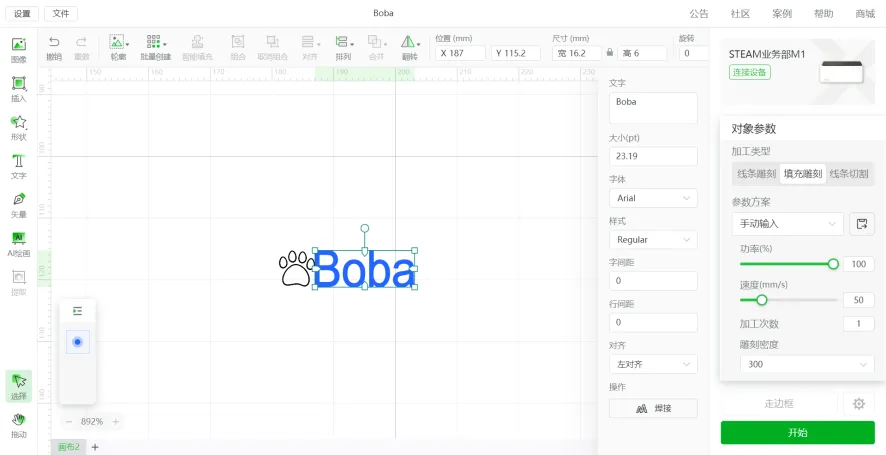The width and height of the screenshot is (886, 455).
Task: Open the 帮助 help link
Action: (x=823, y=14)
